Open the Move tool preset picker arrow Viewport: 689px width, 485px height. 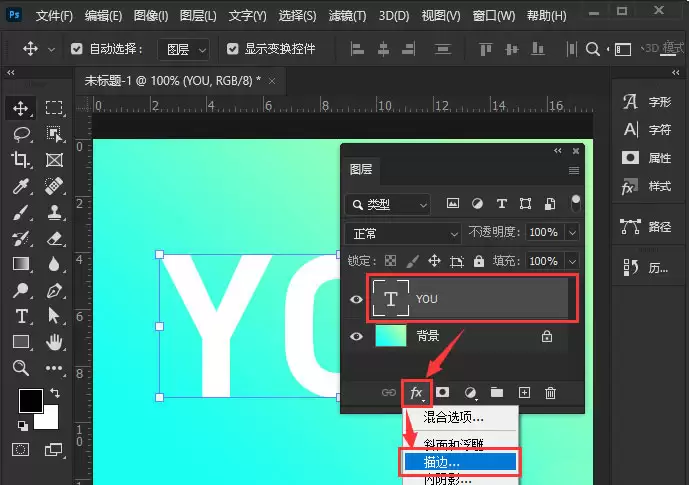[x=51, y=50]
